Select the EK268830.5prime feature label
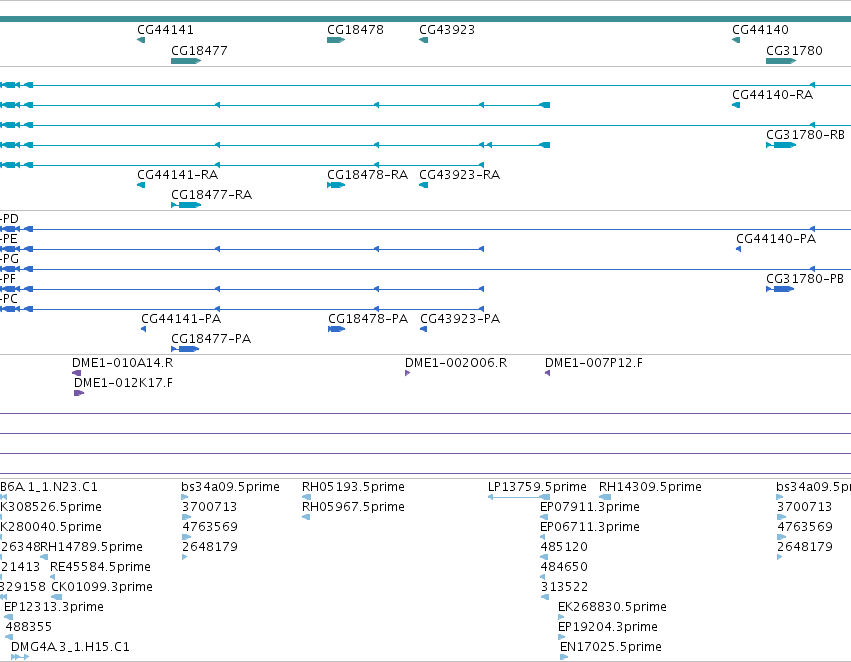Image resolution: width=851 pixels, height=662 pixels. coord(612,607)
